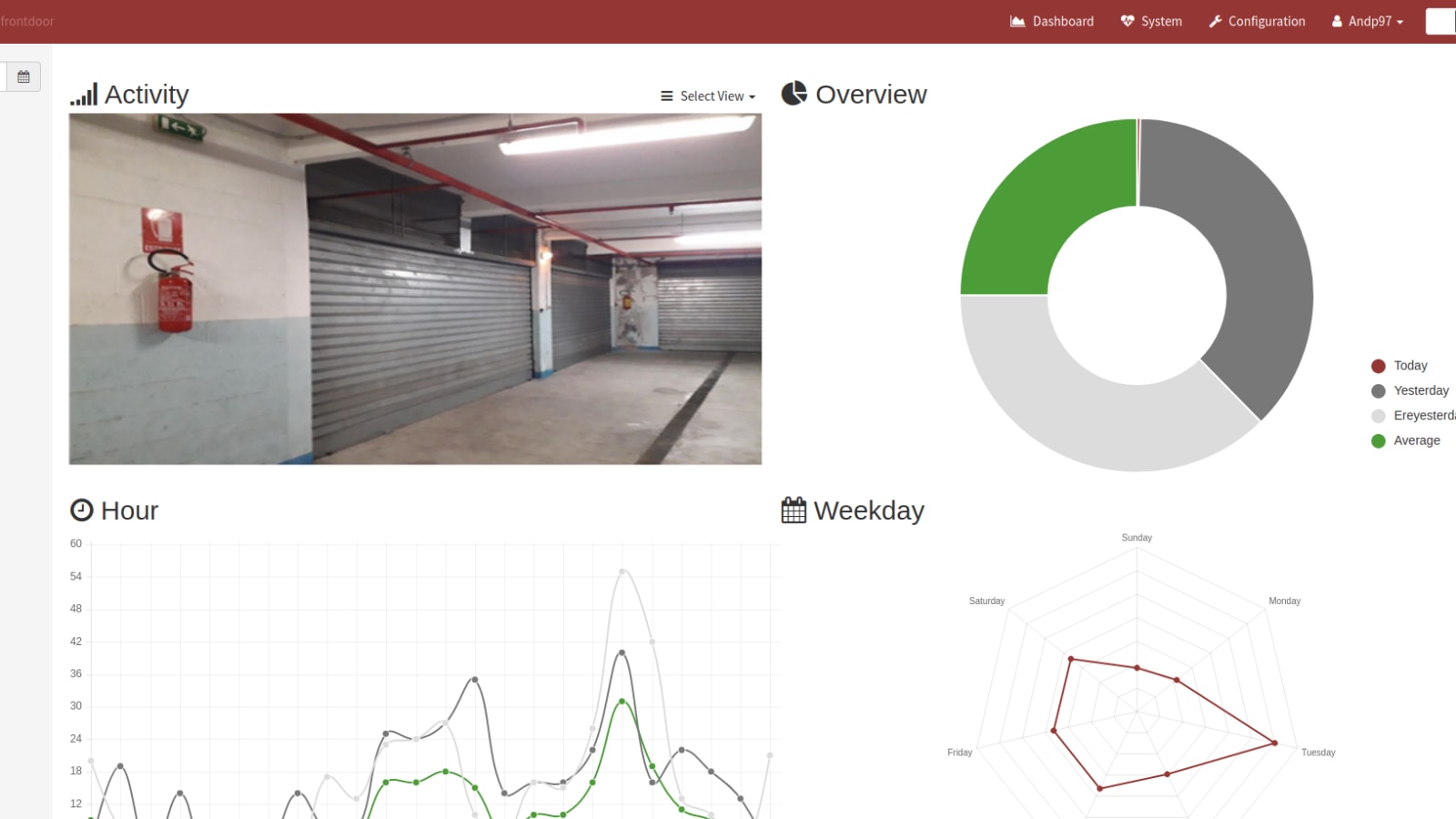The width and height of the screenshot is (1456, 819).
Task: Click the Overview pie chart icon
Action: (x=794, y=93)
